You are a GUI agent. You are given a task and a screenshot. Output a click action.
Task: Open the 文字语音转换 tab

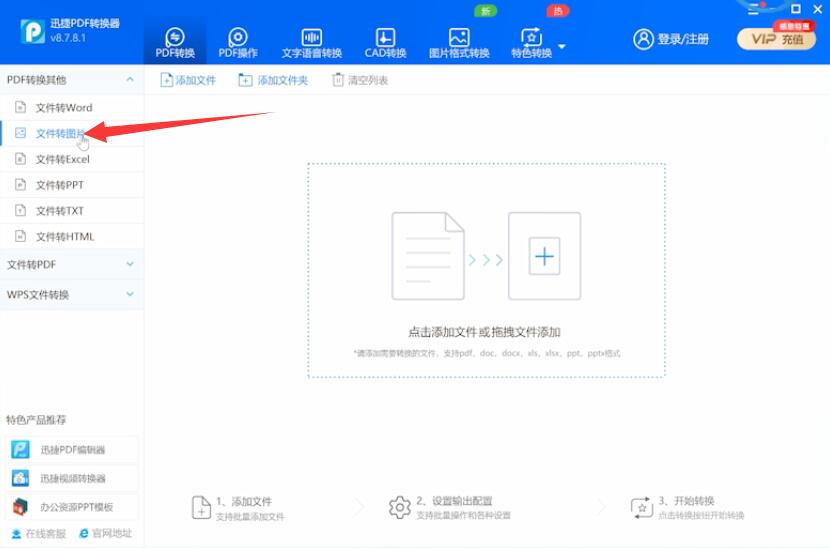coord(311,43)
